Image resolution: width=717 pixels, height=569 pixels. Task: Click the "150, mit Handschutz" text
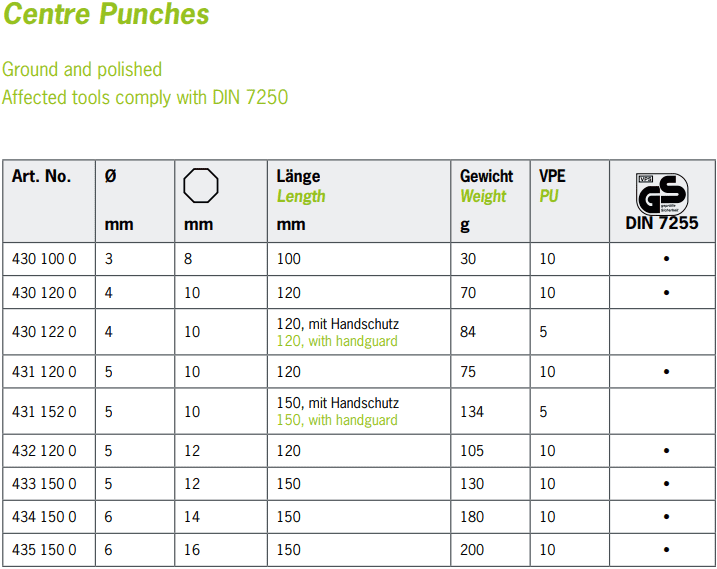pyautogui.click(x=337, y=403)
